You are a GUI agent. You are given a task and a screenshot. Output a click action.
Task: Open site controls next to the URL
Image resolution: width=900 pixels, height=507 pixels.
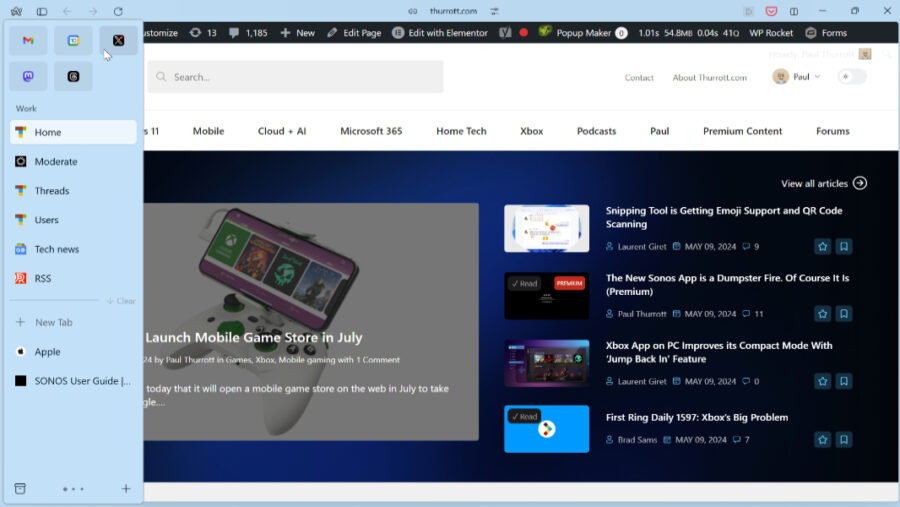pos(412,11)
